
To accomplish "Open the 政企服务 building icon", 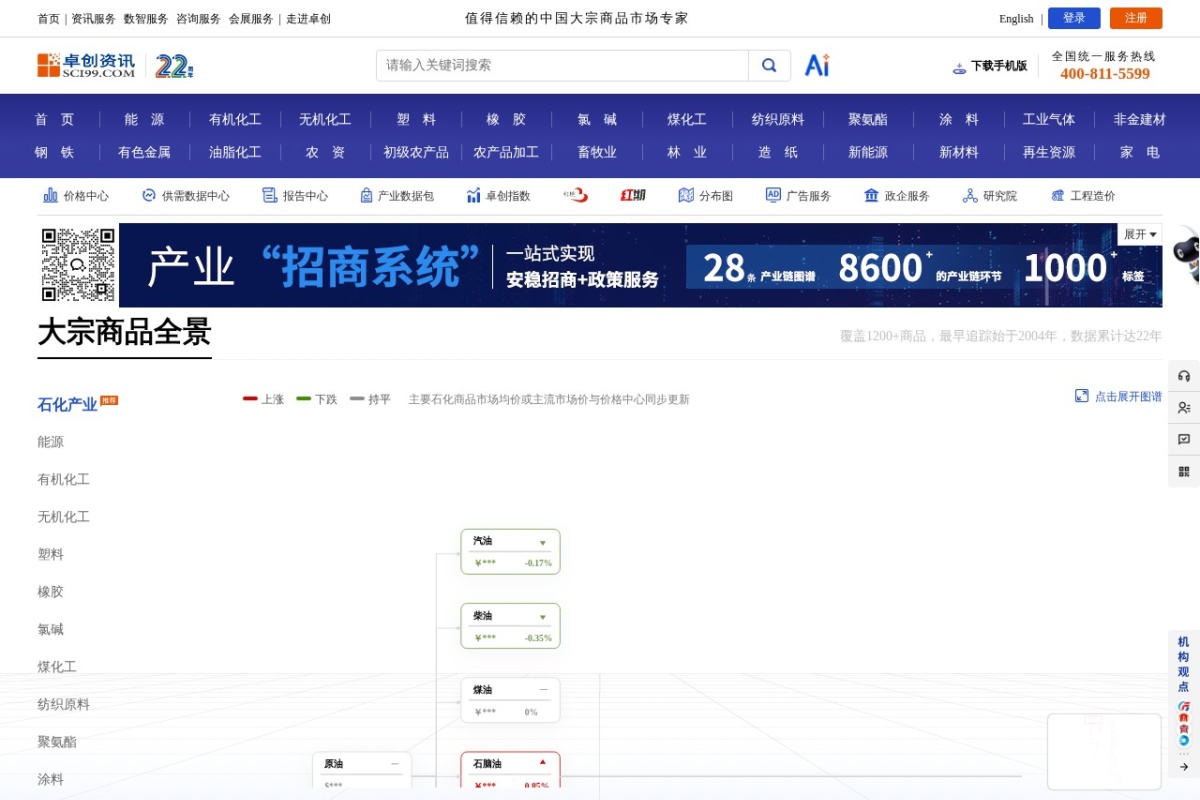I will [x=871, y=195].
